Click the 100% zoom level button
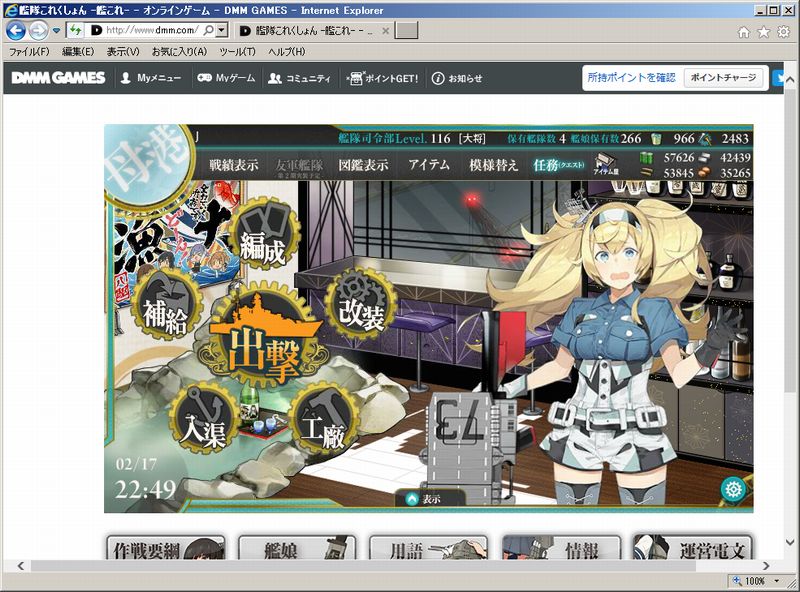 click(749, 581)
